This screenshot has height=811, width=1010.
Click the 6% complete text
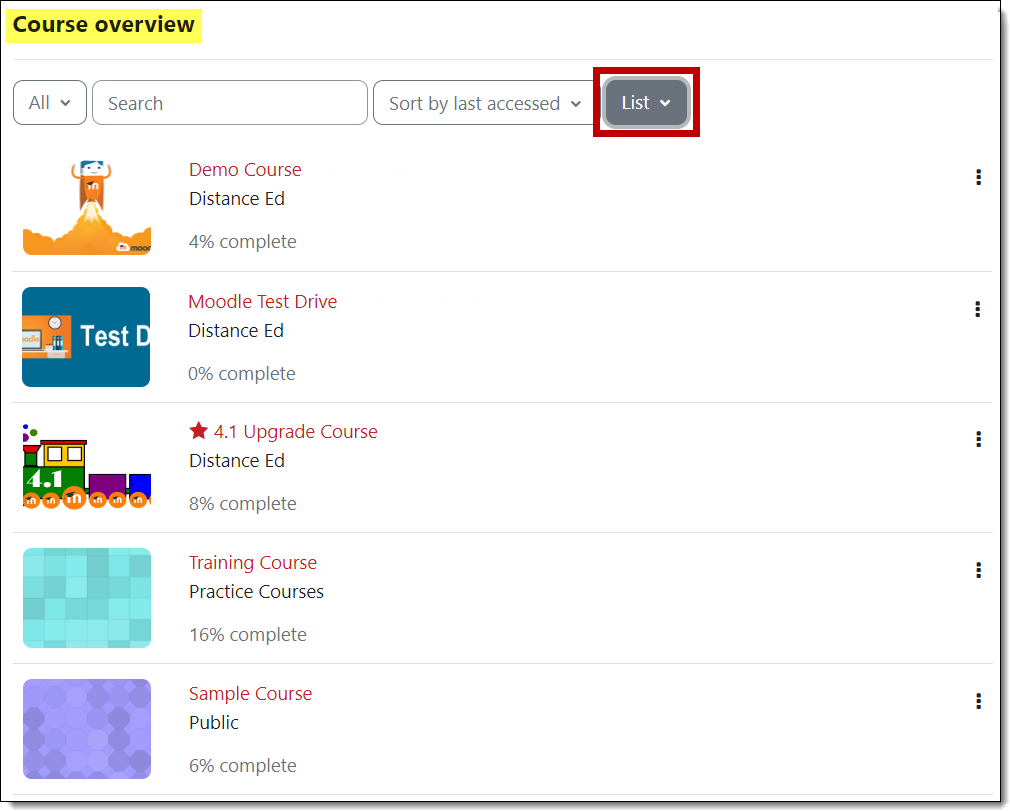tap(243, 765)
